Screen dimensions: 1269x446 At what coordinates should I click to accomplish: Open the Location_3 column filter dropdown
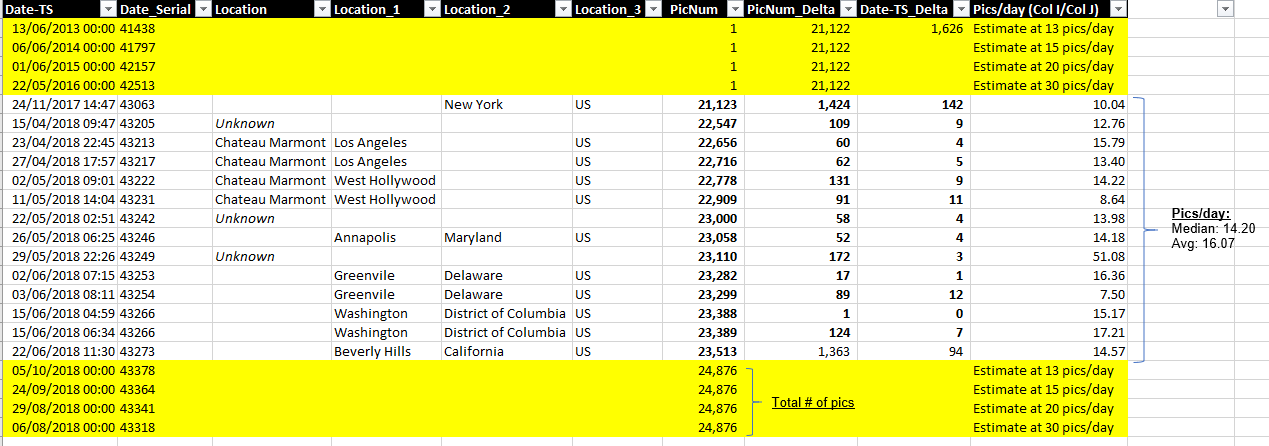tap(651, 9)
